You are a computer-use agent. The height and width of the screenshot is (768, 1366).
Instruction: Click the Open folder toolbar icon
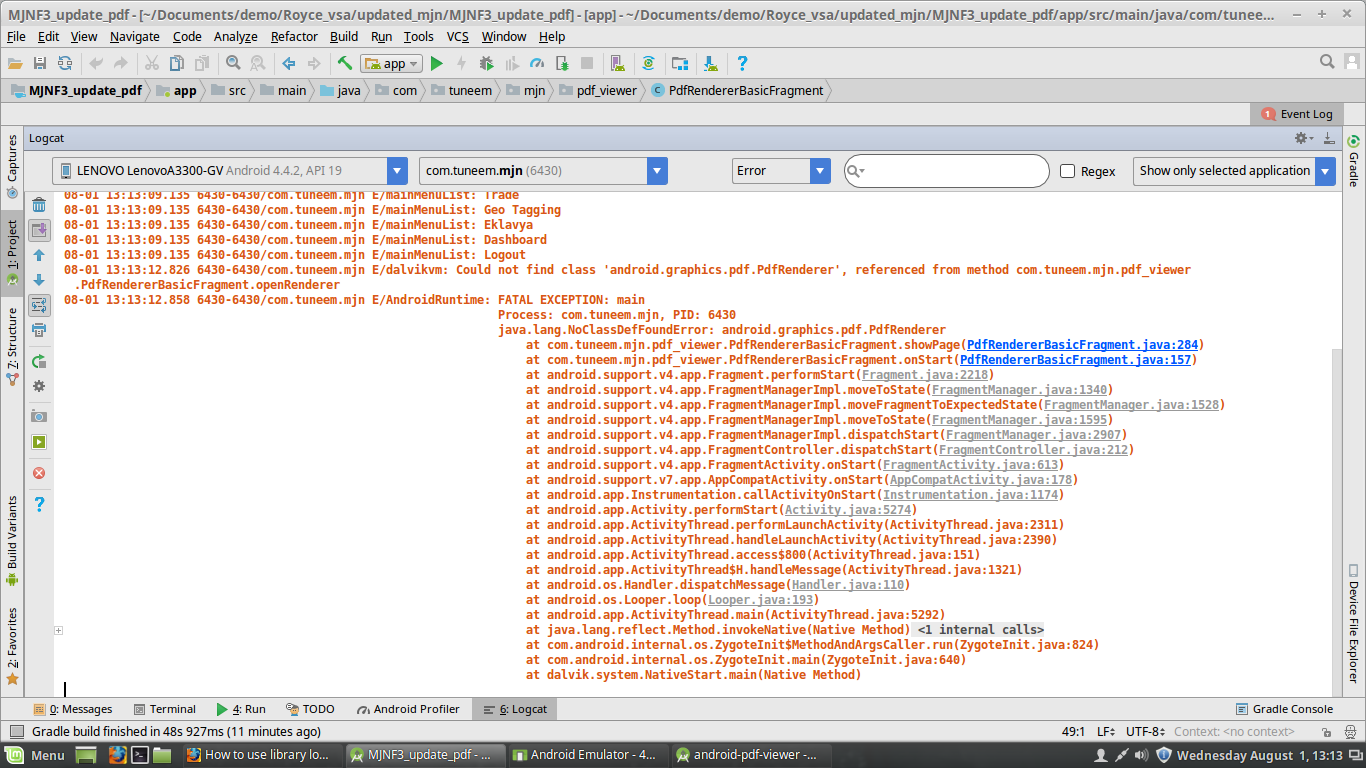tap(15, 63)
